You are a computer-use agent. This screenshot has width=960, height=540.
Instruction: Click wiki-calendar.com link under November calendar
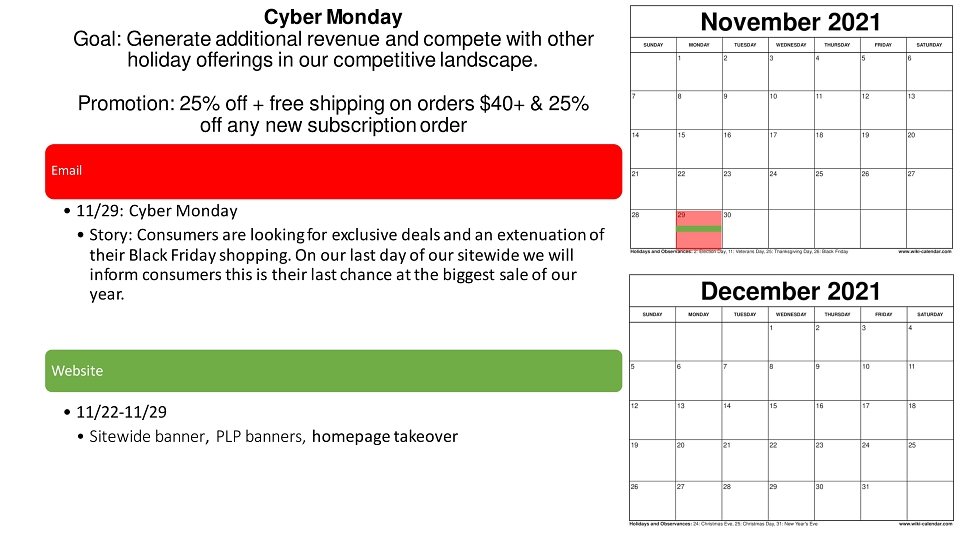pyautogui.click(x=925, y=251)
